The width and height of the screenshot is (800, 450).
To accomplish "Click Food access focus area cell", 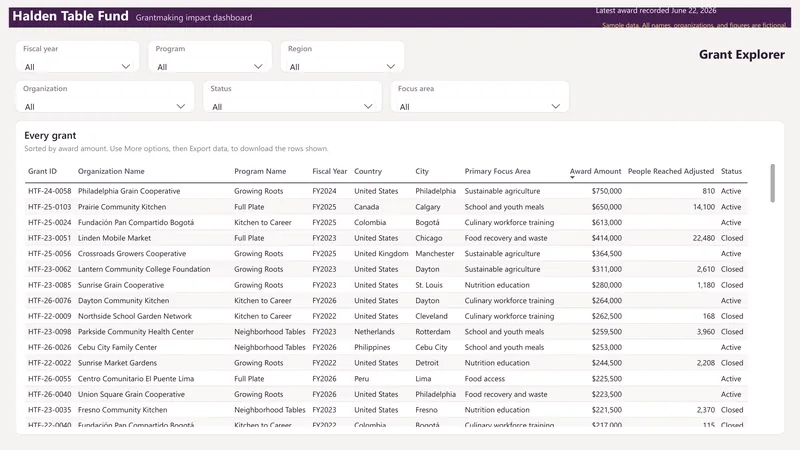I will point(485,379).
